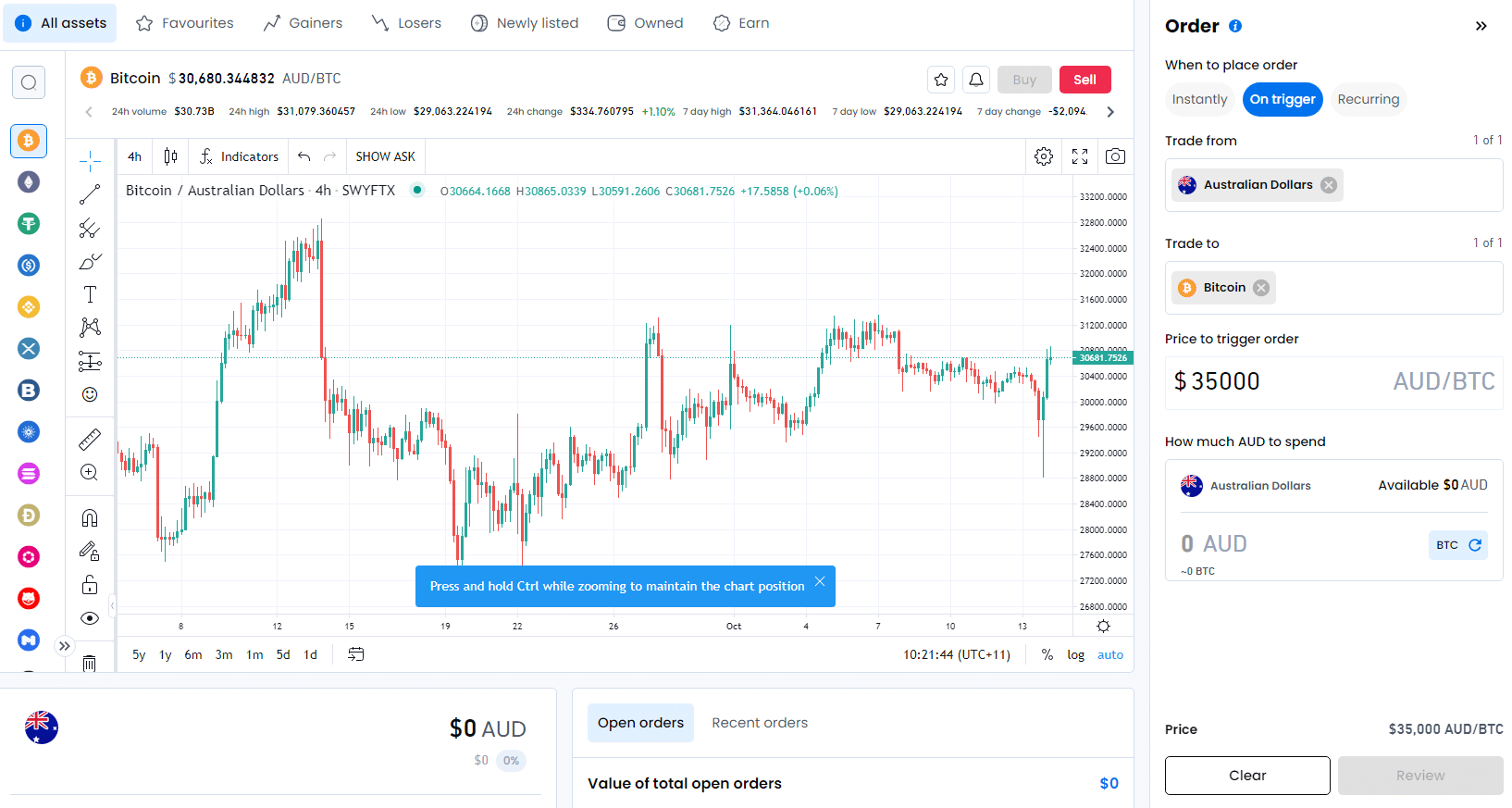The image size is (1512, 808).
Task: Open the Newly listed tab
Action: (x=525, y=23)
